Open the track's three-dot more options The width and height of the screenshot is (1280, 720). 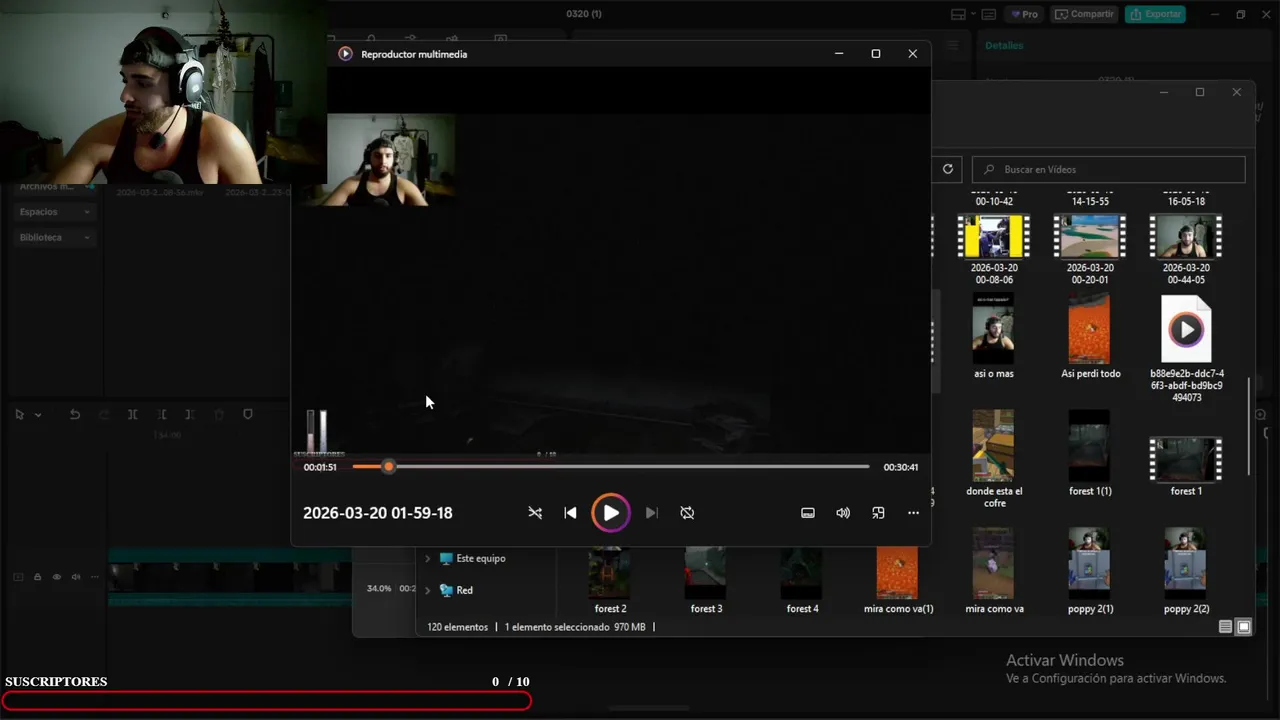click(95, 577)
